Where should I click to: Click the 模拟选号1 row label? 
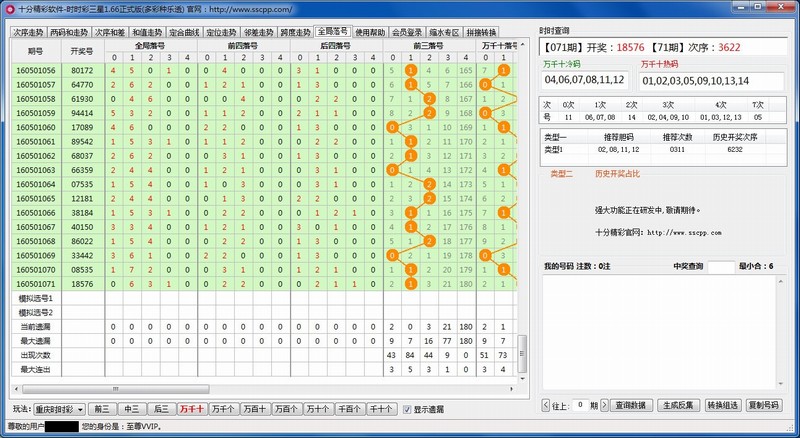pos(36,299)
